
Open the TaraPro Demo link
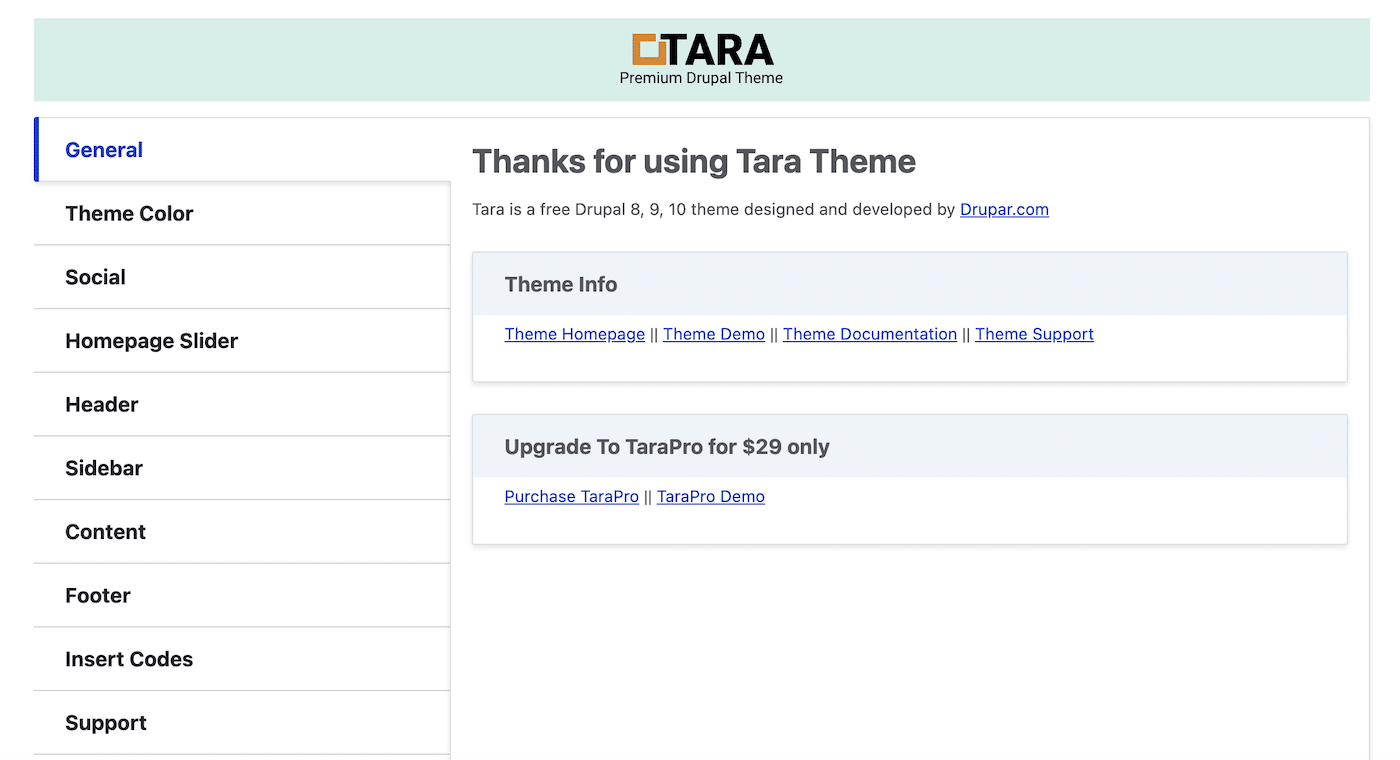pos(710,496)
